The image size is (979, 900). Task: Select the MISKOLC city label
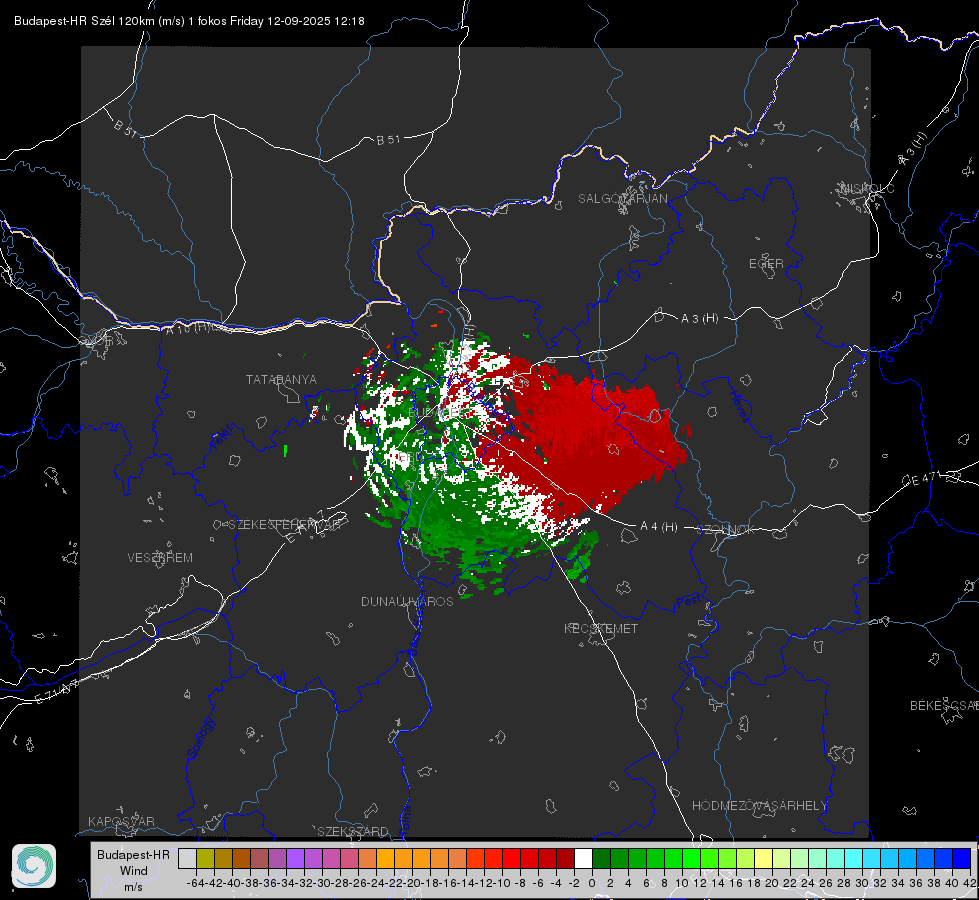pos(867,188)
